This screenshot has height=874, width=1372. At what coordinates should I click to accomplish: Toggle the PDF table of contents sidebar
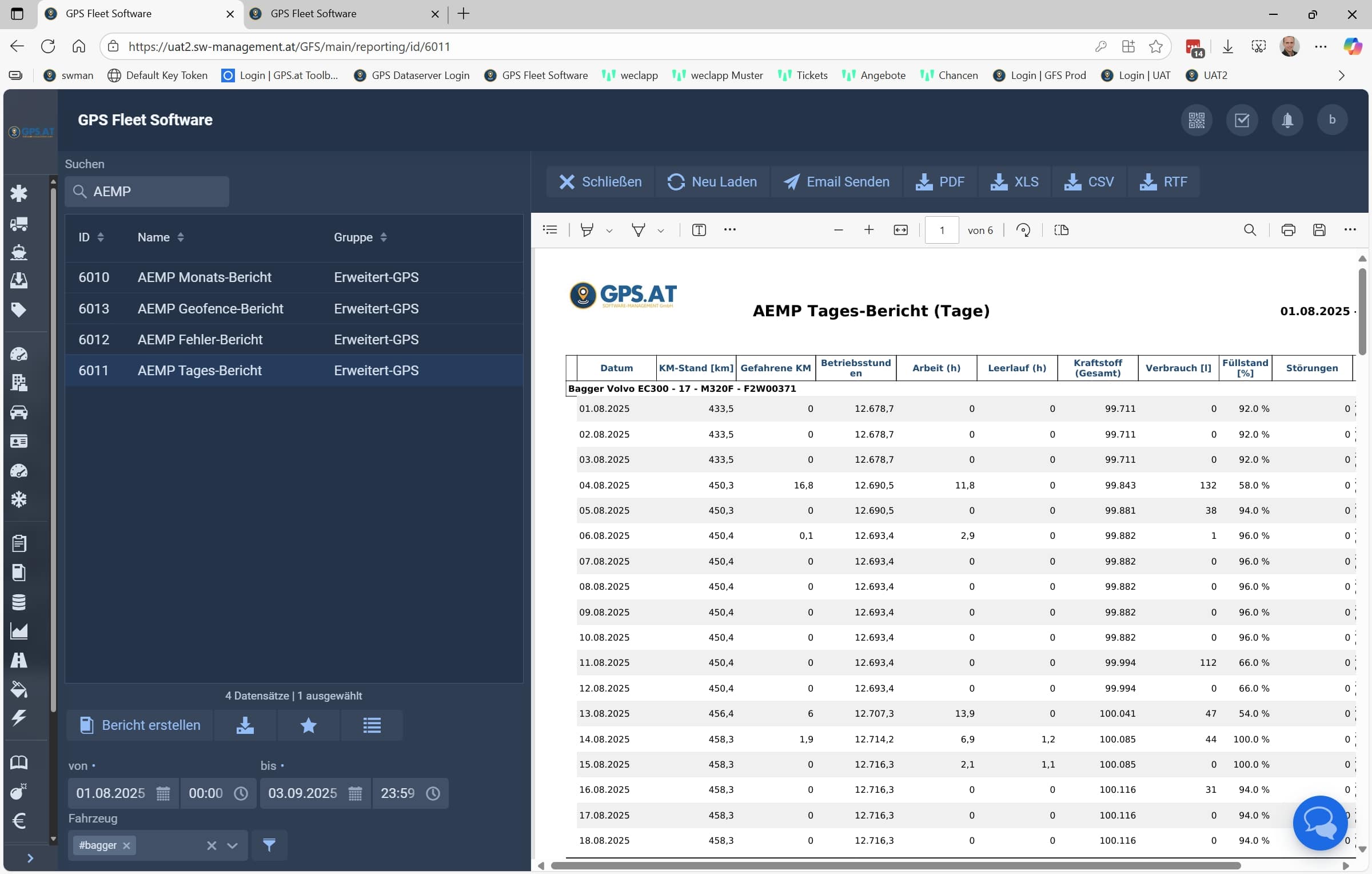550,230
